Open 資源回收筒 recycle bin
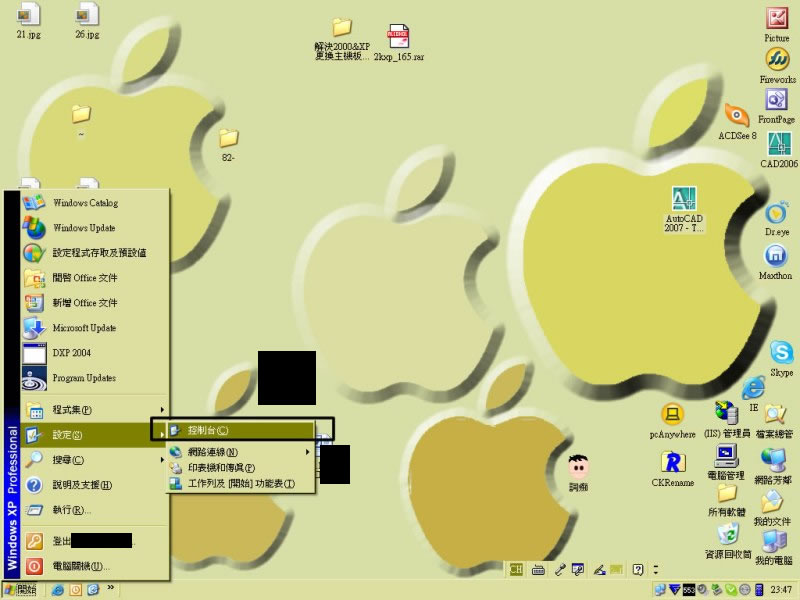Viewport: 800px width, 600px height. point(728,541)
